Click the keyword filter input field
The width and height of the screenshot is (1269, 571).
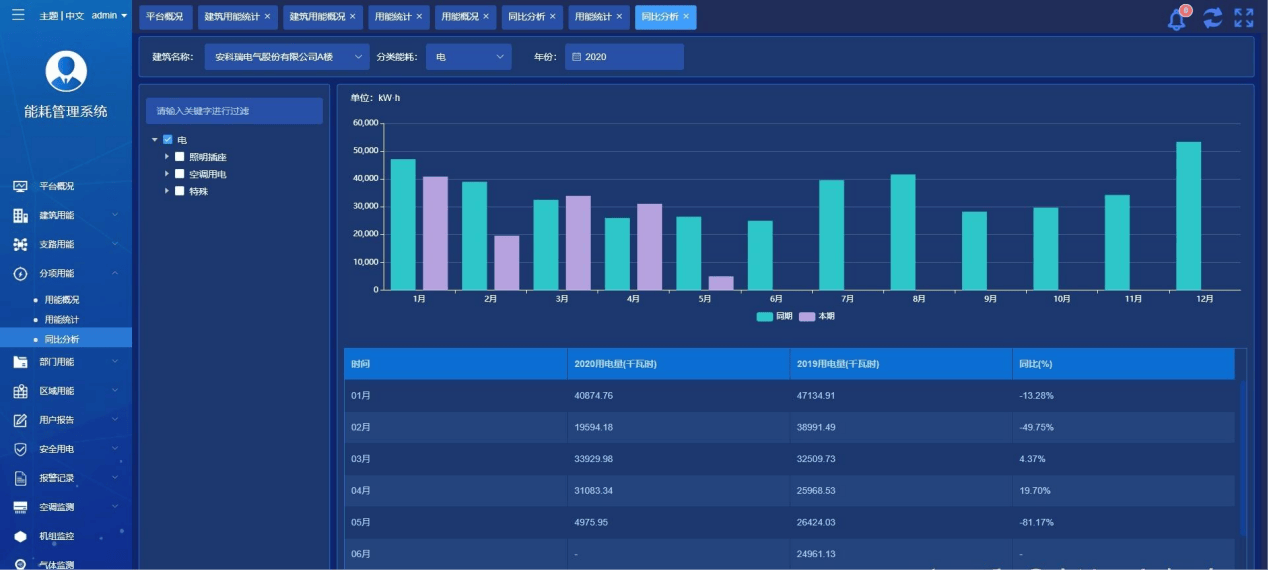(234, 111)
